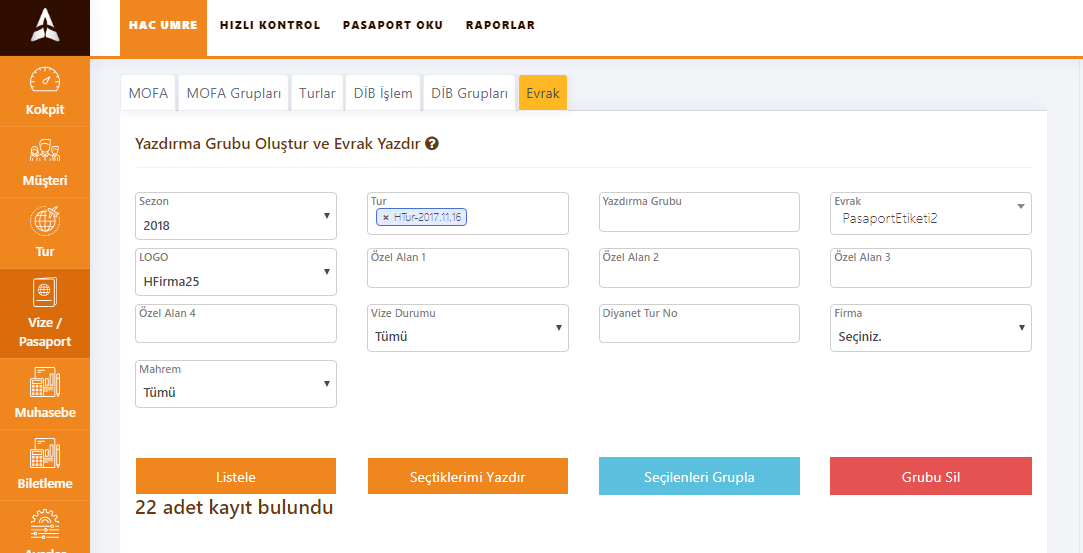Open the settings gear sidebar item

[45, 527]
